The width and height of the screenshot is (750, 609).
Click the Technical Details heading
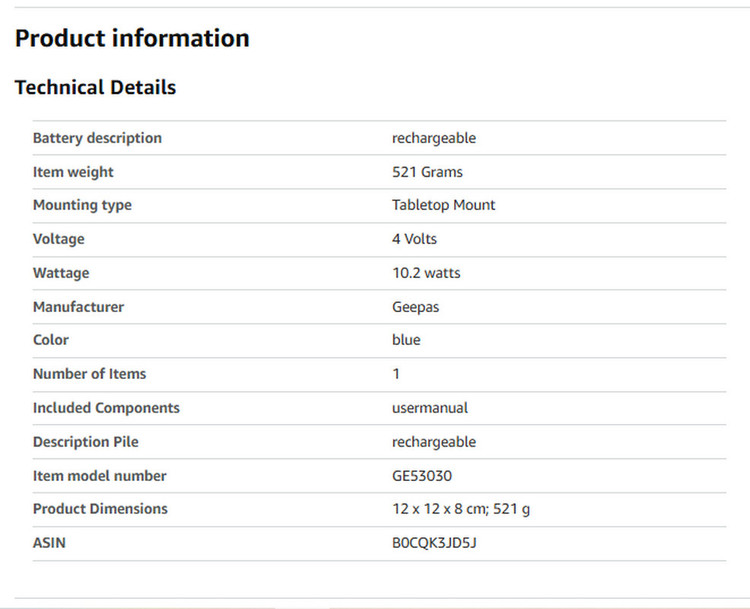pos(95,88)
